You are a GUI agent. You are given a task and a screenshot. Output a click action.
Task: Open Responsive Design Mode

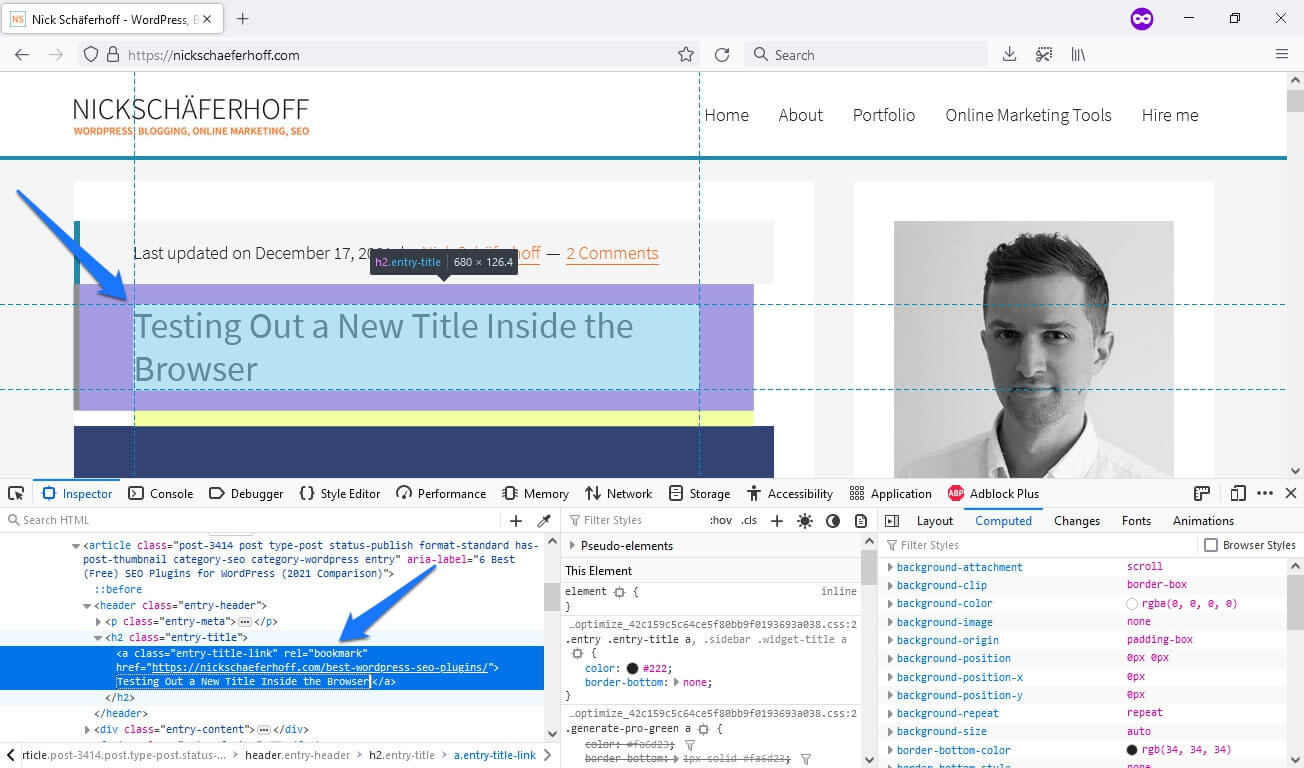tap(1237, 493)
